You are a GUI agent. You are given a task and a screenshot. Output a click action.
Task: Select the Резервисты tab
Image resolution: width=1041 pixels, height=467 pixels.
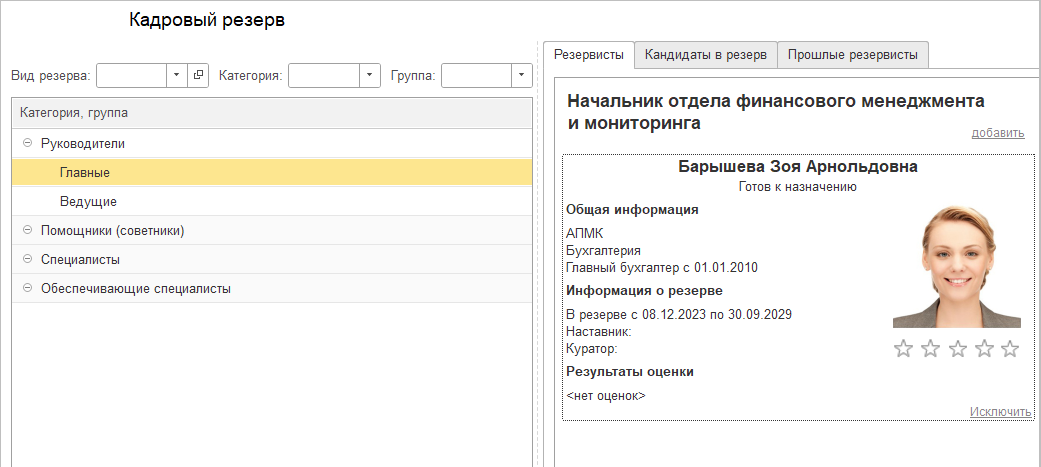(589, 55)
